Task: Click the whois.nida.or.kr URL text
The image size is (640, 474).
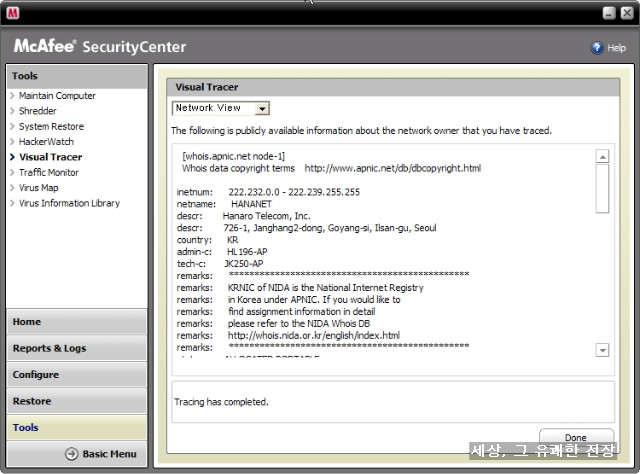Action: tap(313, 336)
